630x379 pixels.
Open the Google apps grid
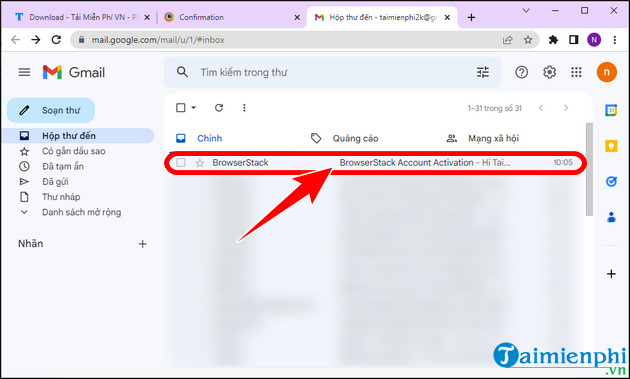pyautogui.click(x=576, y=72)
